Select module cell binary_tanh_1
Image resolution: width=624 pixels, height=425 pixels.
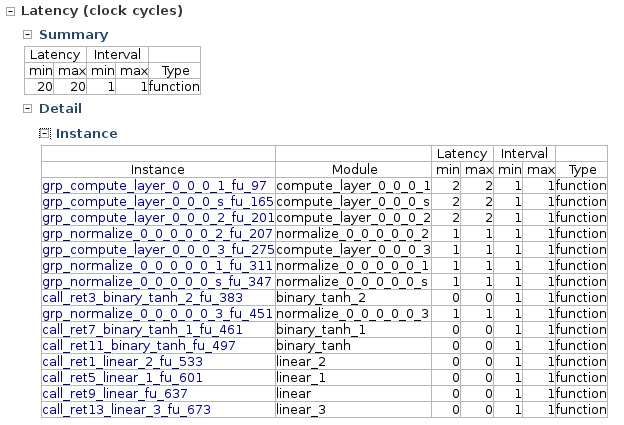353,329
